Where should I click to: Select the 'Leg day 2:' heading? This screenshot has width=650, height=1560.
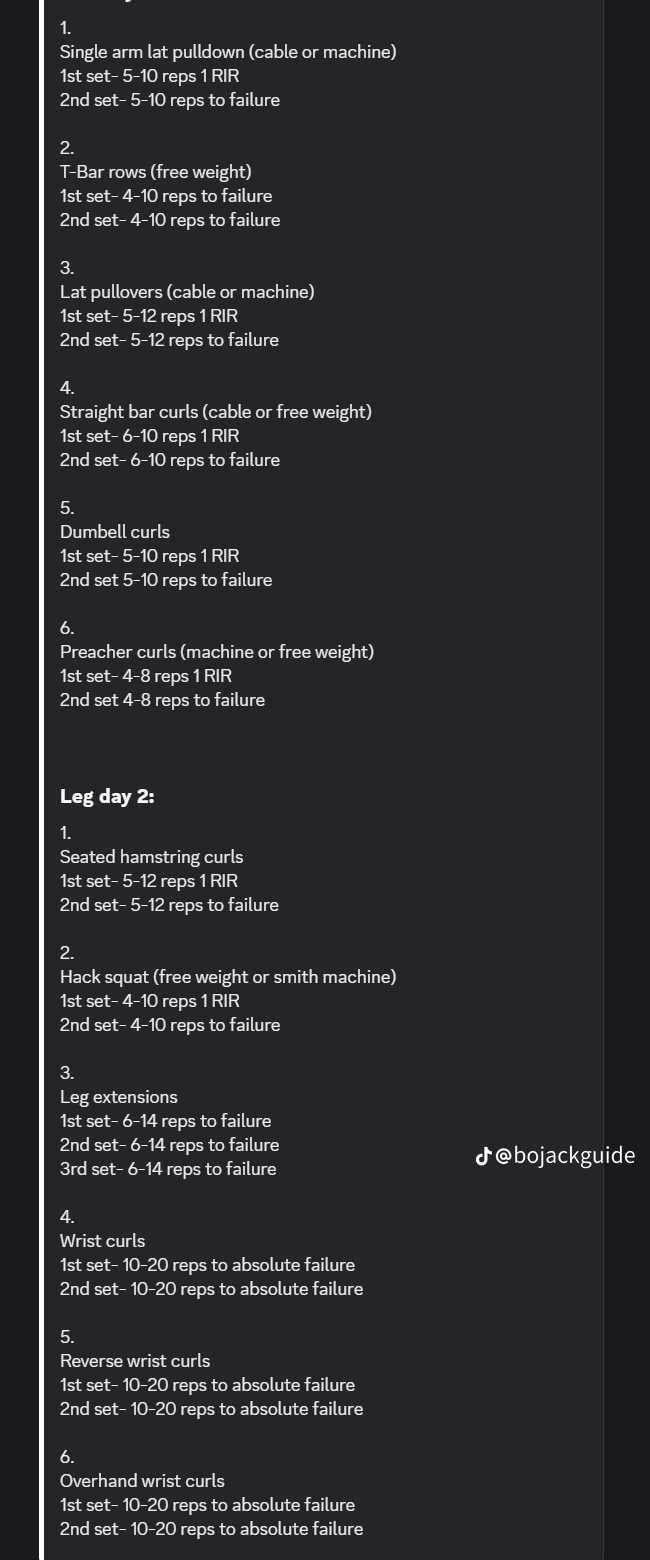(x=107, y=797)
